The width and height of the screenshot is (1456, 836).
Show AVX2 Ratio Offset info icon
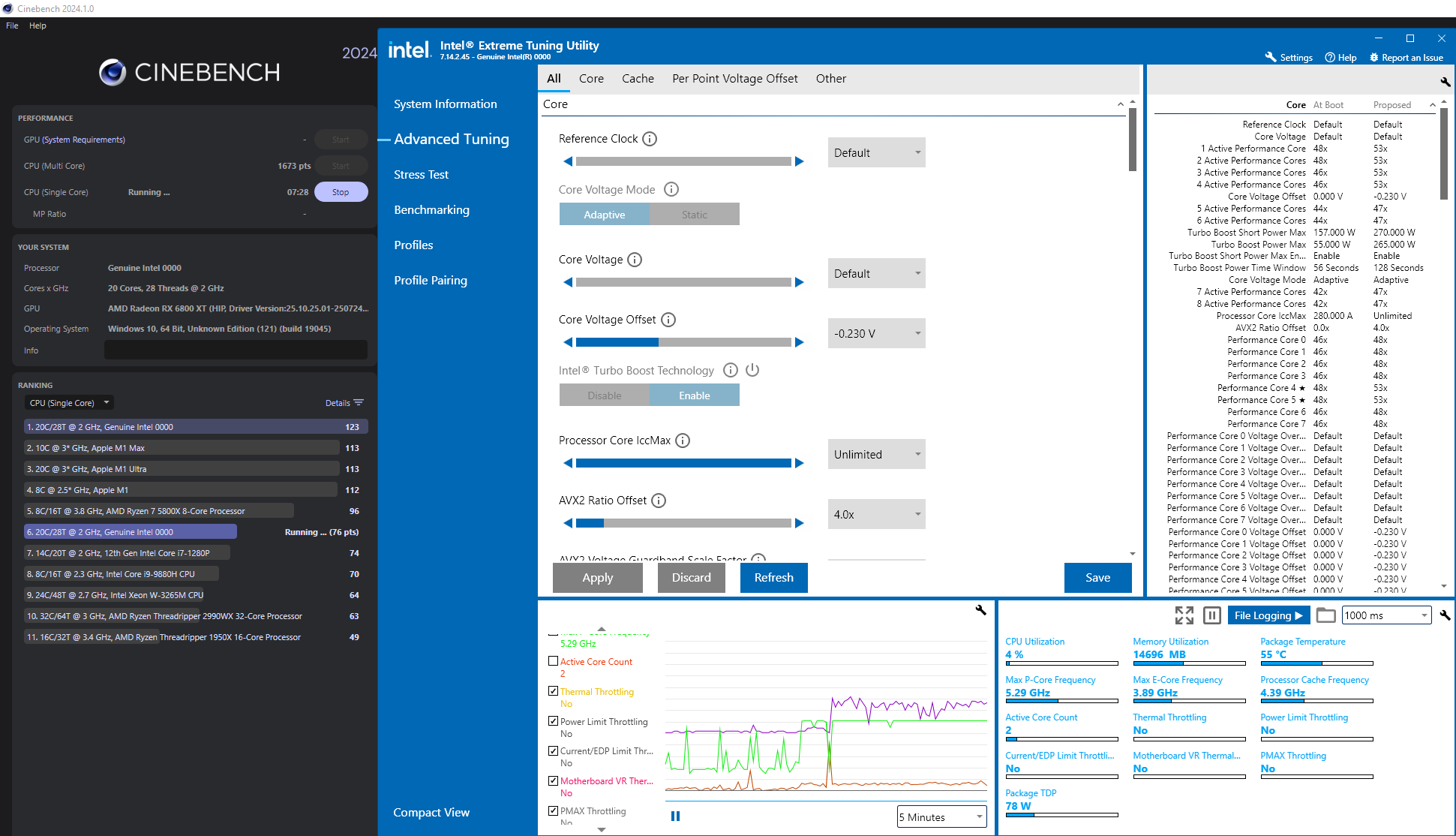pyautogui.click(x=659, y=501)
